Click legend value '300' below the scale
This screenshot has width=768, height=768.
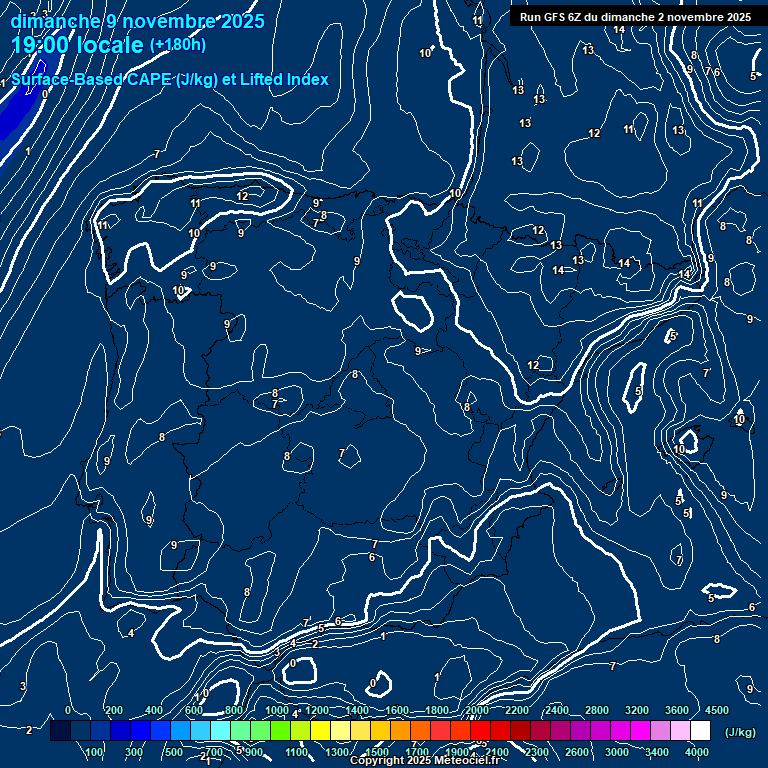134,752
